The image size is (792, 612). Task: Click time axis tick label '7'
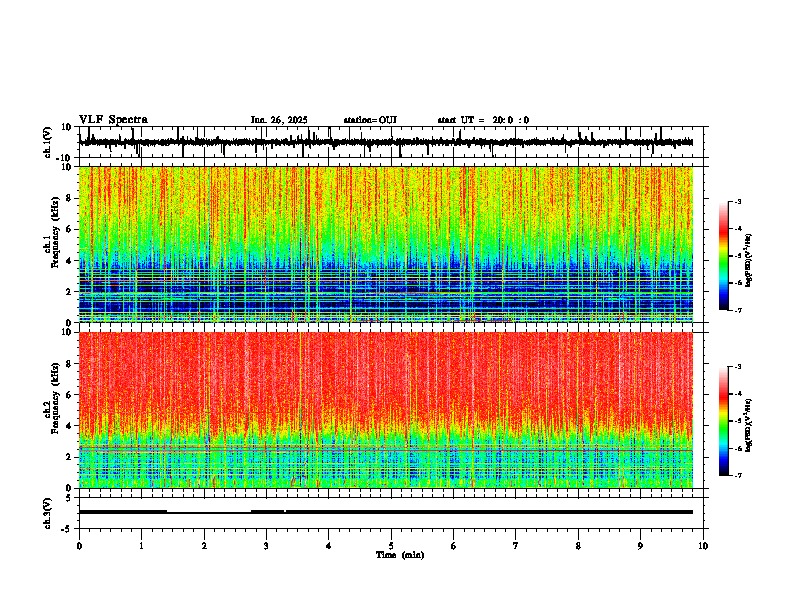click(516, 546)
